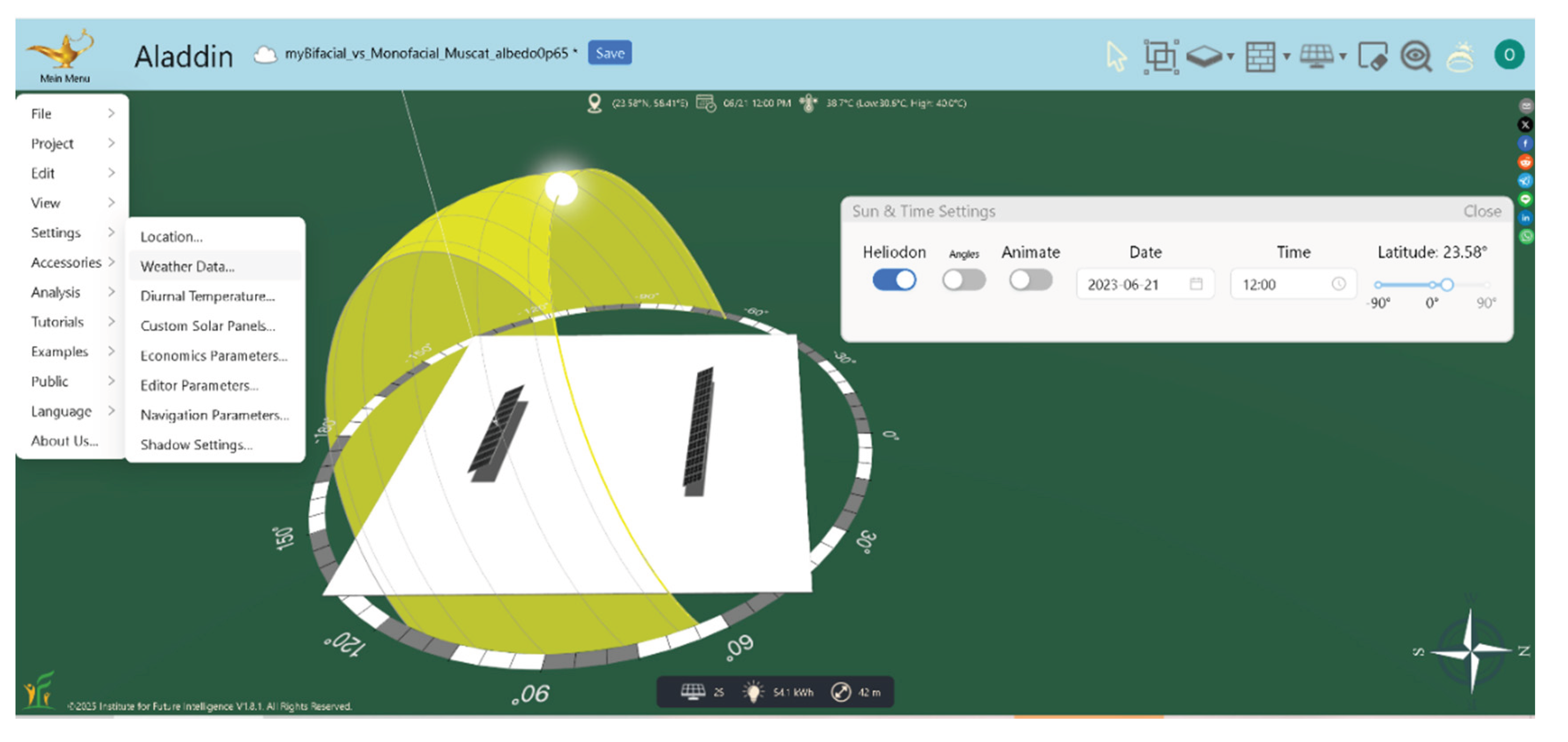Screen dimensions: 1568x742
Task: Pick the brick wall tool icon
Action: click(1260, 57)
